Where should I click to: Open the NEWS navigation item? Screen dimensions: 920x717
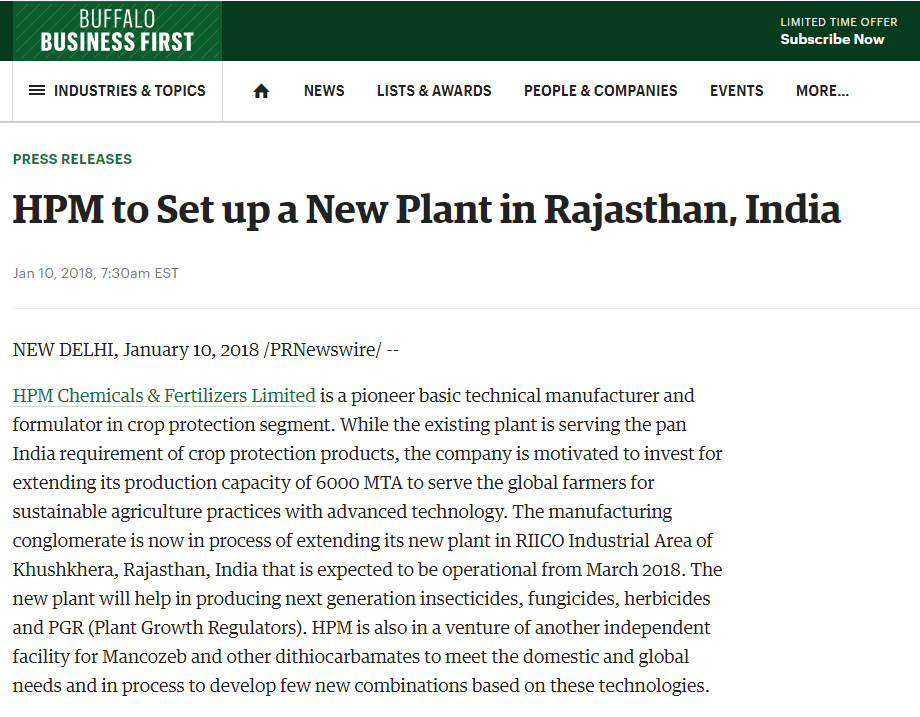[324, 91]
